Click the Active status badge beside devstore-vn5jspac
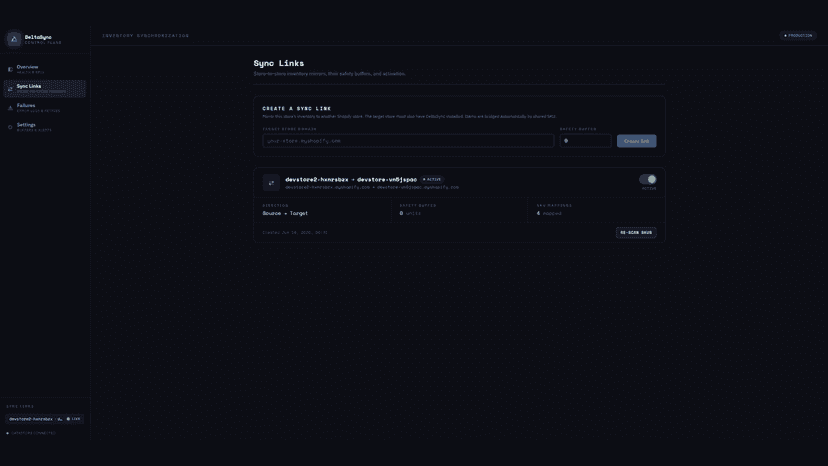Screen dimensions: 828x466 pos(432,180)
